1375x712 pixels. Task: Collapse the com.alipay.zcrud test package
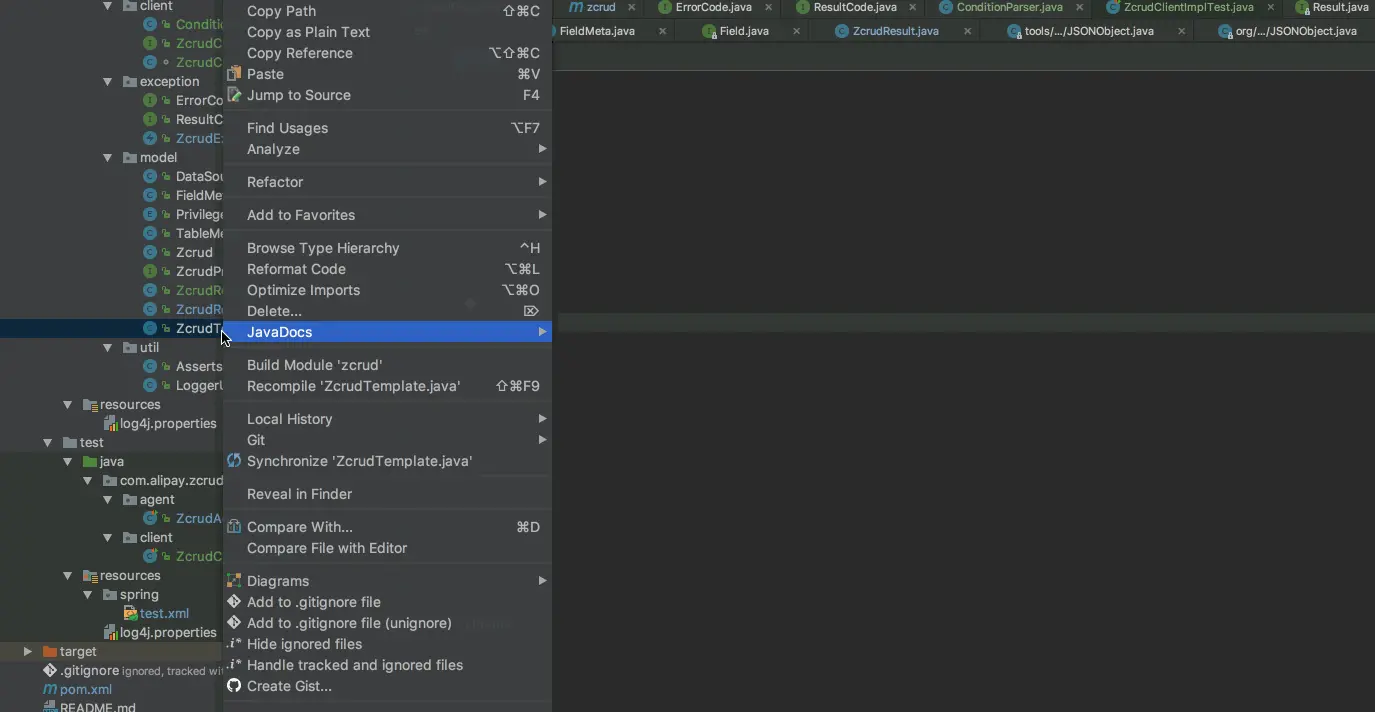88,480
